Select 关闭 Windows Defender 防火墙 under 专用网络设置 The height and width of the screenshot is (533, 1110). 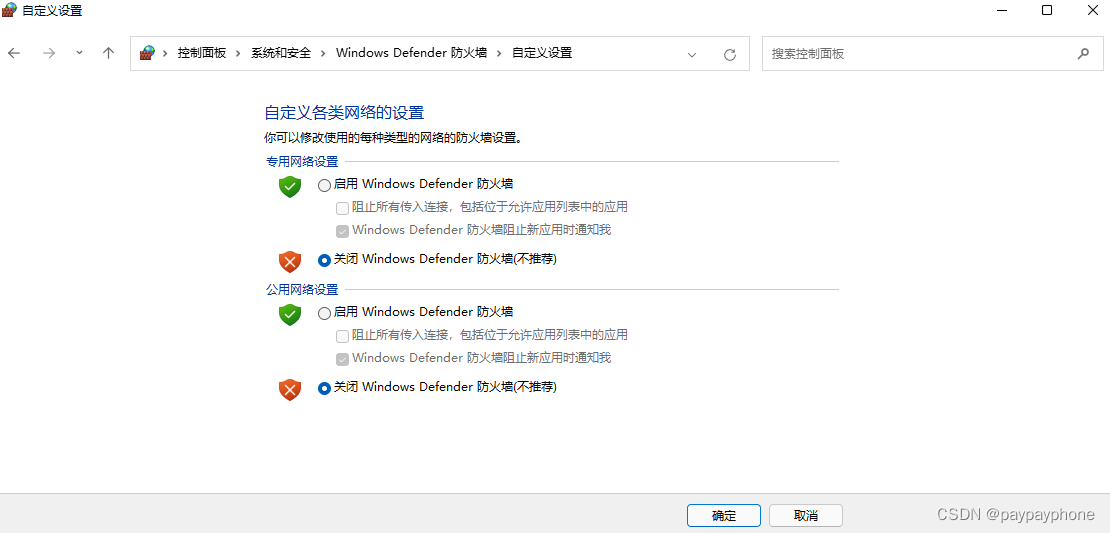click(324, 260)
